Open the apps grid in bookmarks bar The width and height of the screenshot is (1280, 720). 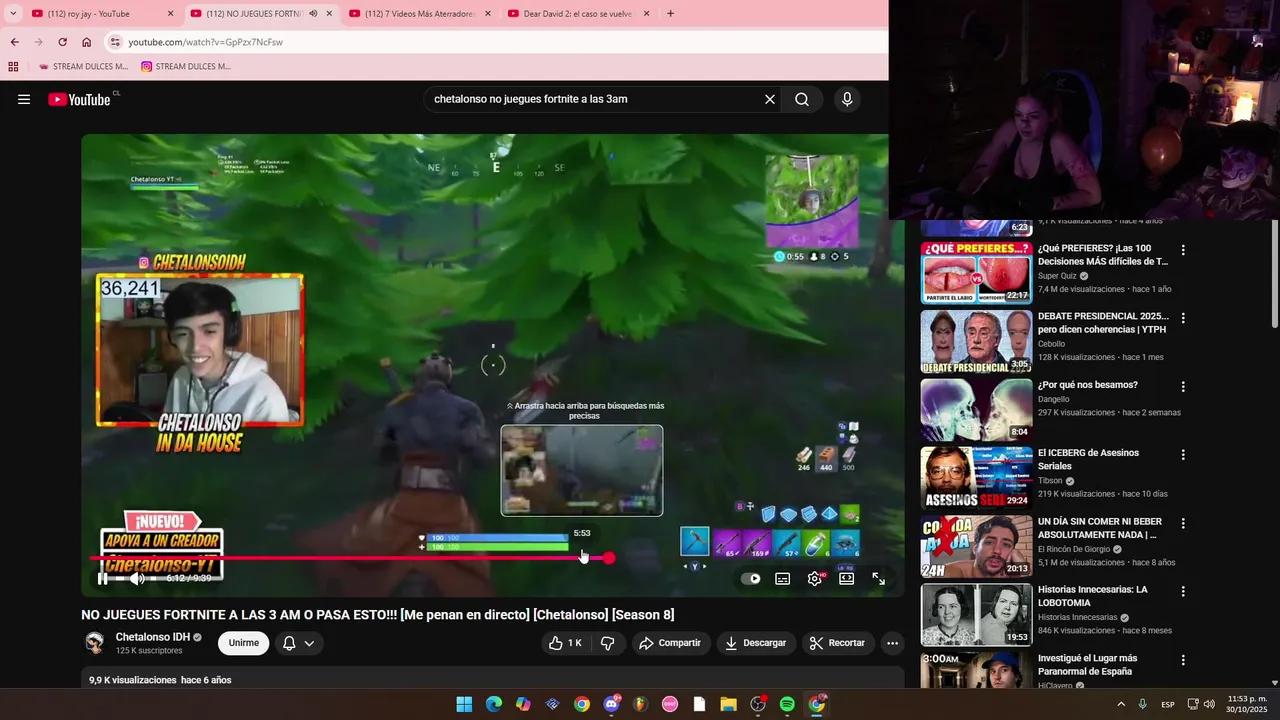click(x=13, y=67)
